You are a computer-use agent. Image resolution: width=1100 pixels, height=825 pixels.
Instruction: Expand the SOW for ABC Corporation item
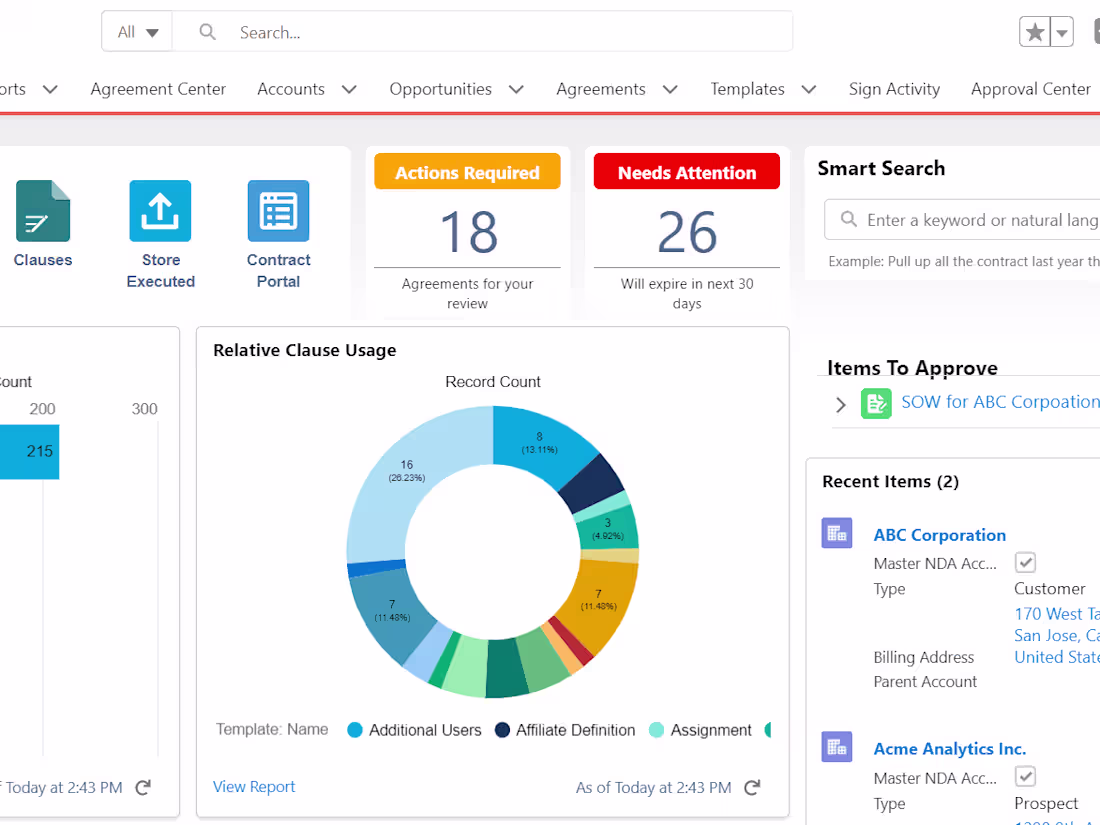pyautogui.click(x=841, y=404)
